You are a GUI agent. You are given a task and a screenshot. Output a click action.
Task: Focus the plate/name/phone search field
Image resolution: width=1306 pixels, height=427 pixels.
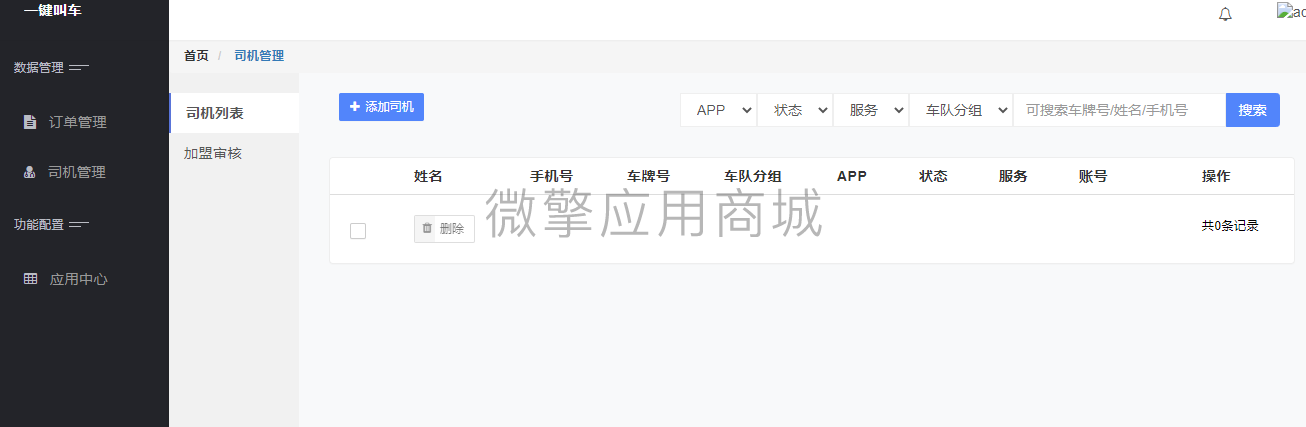[x=1119, y=110]
